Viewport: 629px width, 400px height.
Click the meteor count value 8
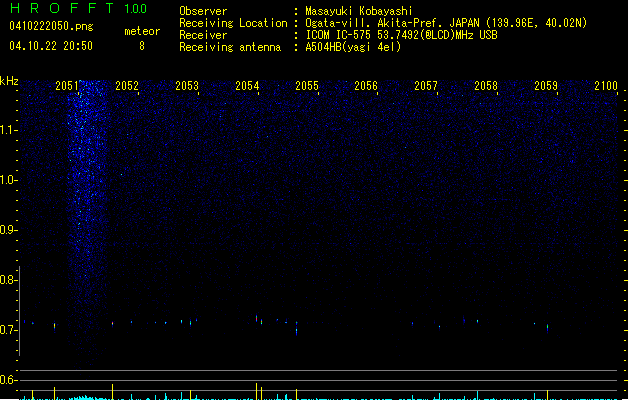click(142, 46)
